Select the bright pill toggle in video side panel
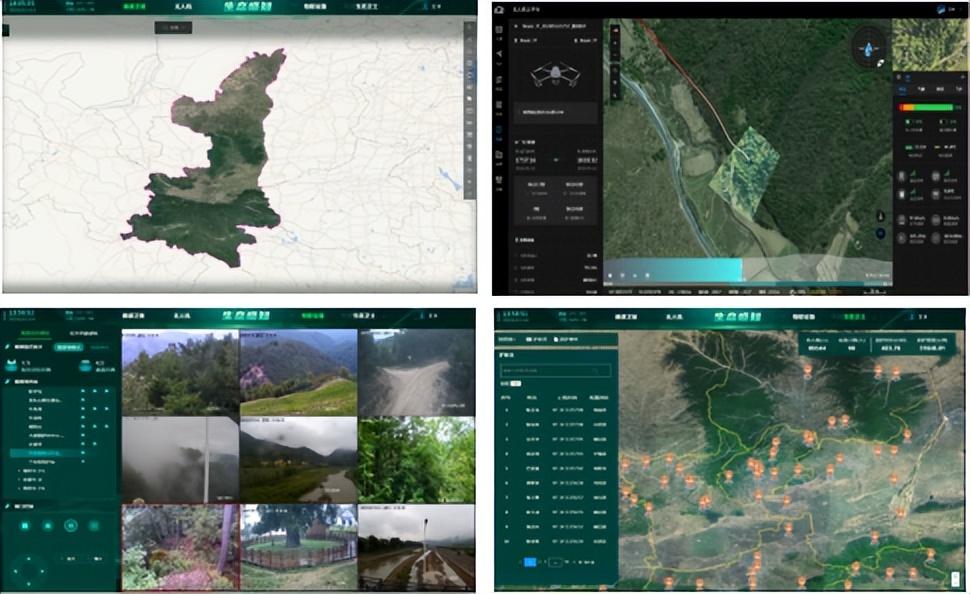Image resolution: width=970 pixels, height=594 pixels. tap(69, 347)
